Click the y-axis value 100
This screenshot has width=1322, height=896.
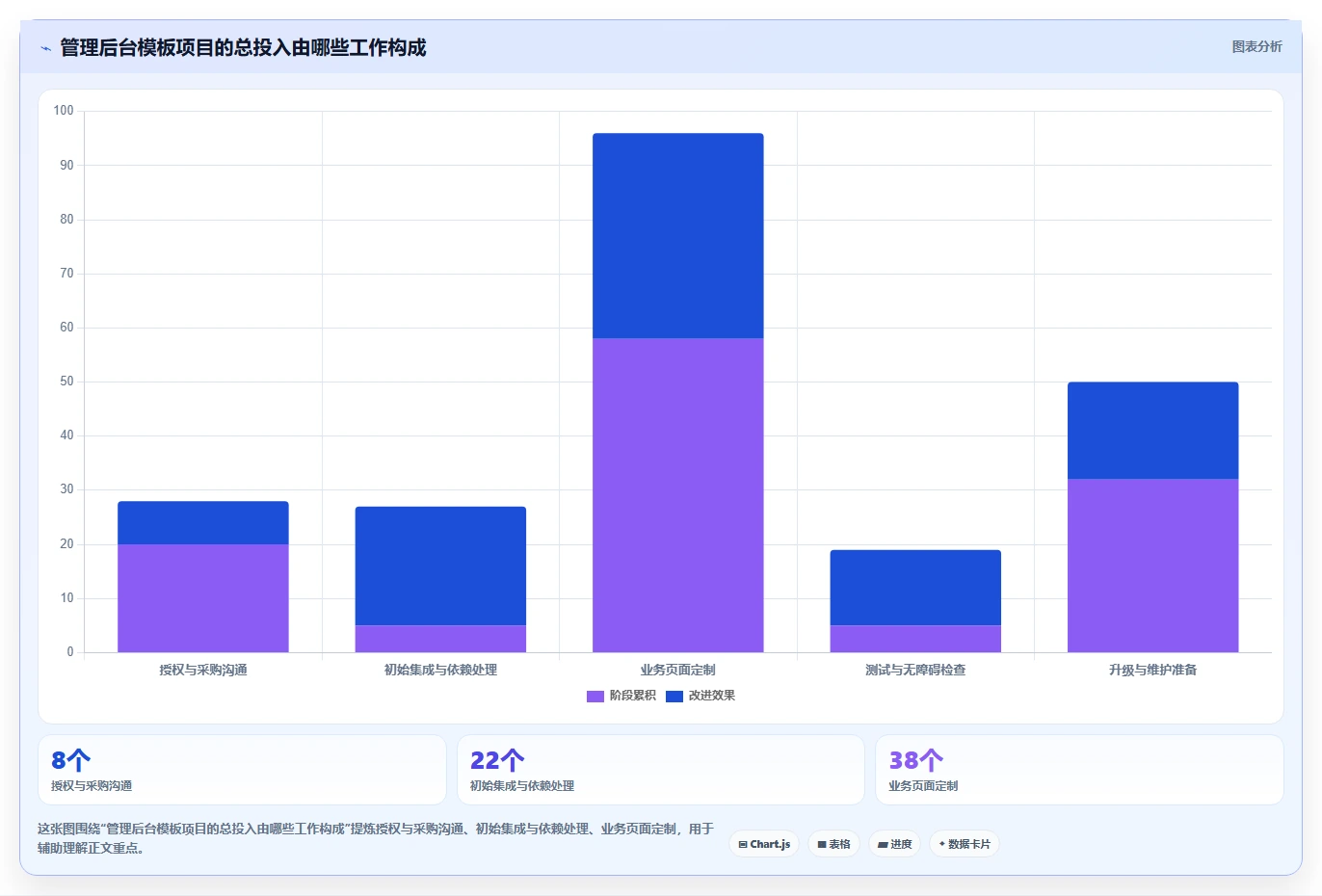(x=64, y=111)
